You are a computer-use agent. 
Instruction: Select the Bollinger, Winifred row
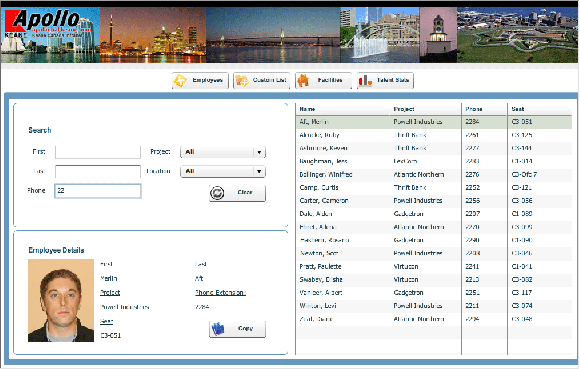[x=434, y=175]
